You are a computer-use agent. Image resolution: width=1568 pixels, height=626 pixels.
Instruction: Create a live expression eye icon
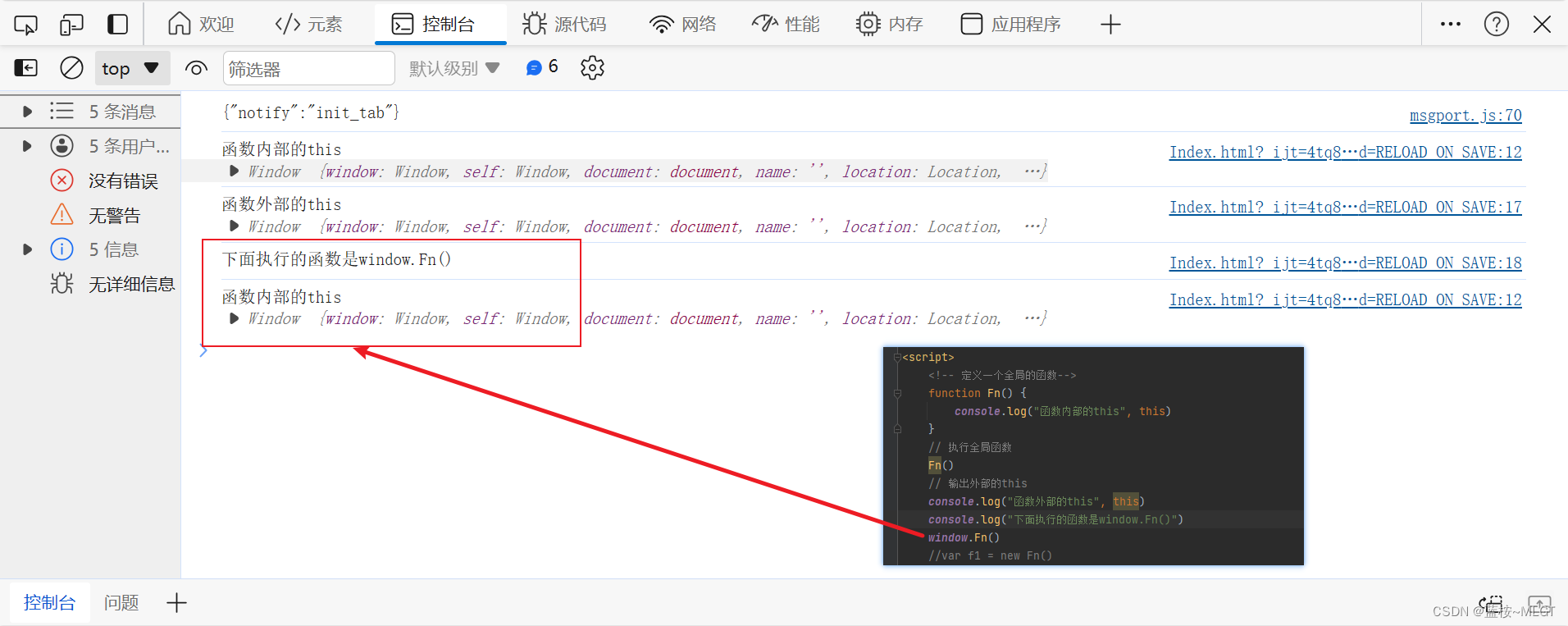coord(196,68)
